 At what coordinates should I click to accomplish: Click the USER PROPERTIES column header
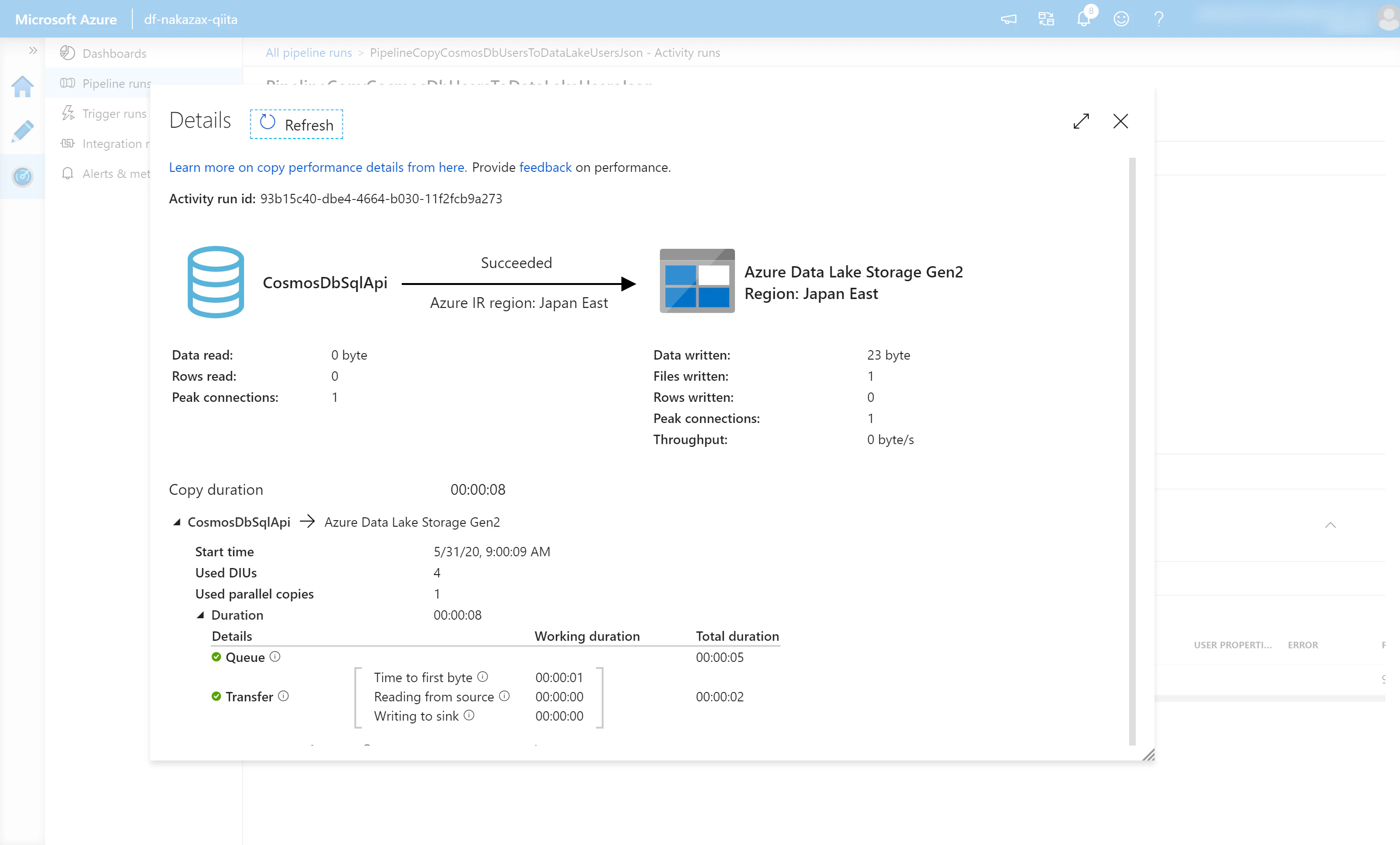1233,645
